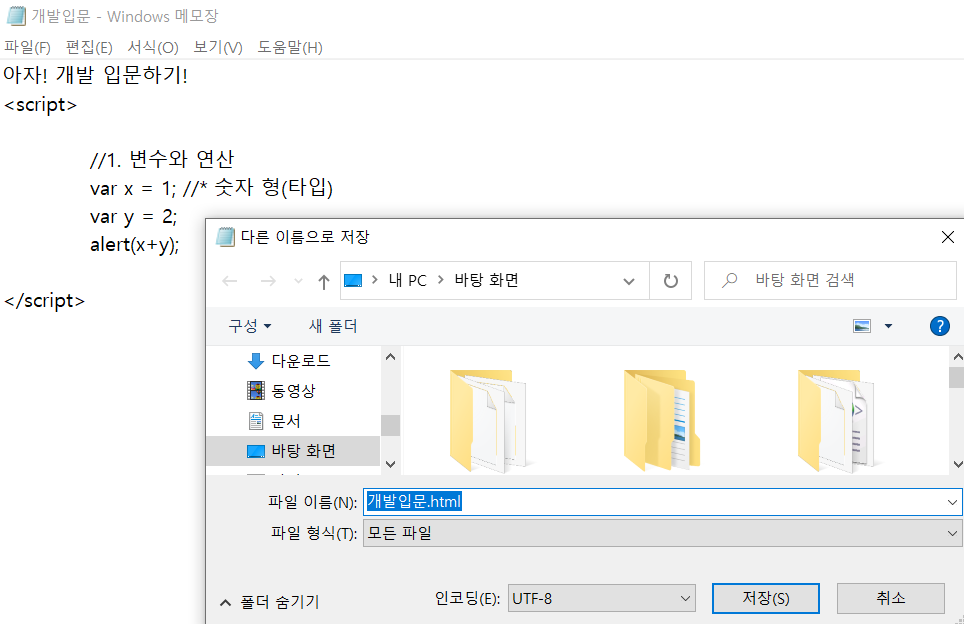Screen dimensions: 964x624
Task: Click the Notepad icon in dialog title bar
Action: tap(226, 237)
